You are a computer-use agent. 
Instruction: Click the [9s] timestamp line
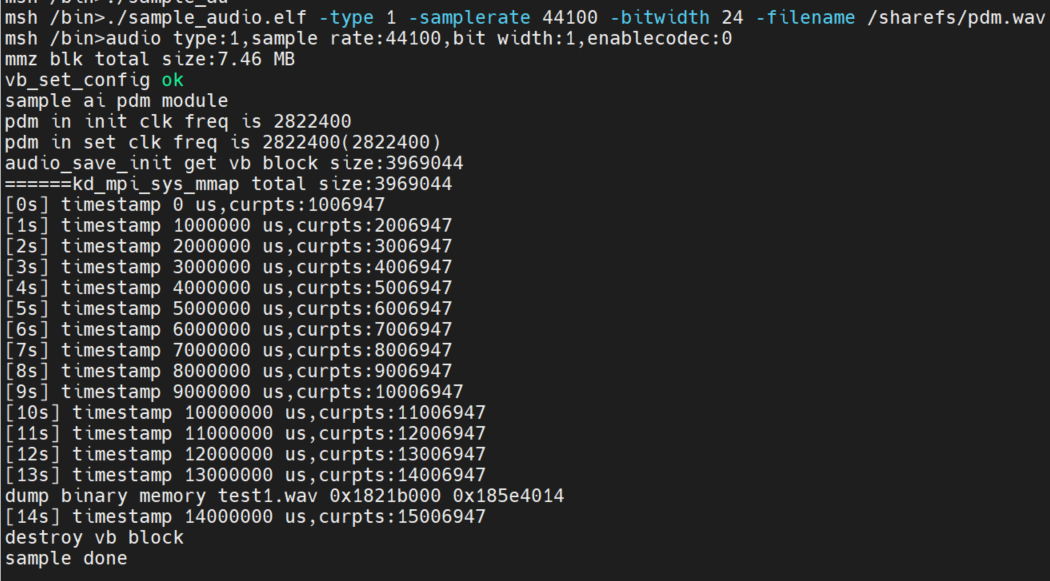tap(234, 392)
